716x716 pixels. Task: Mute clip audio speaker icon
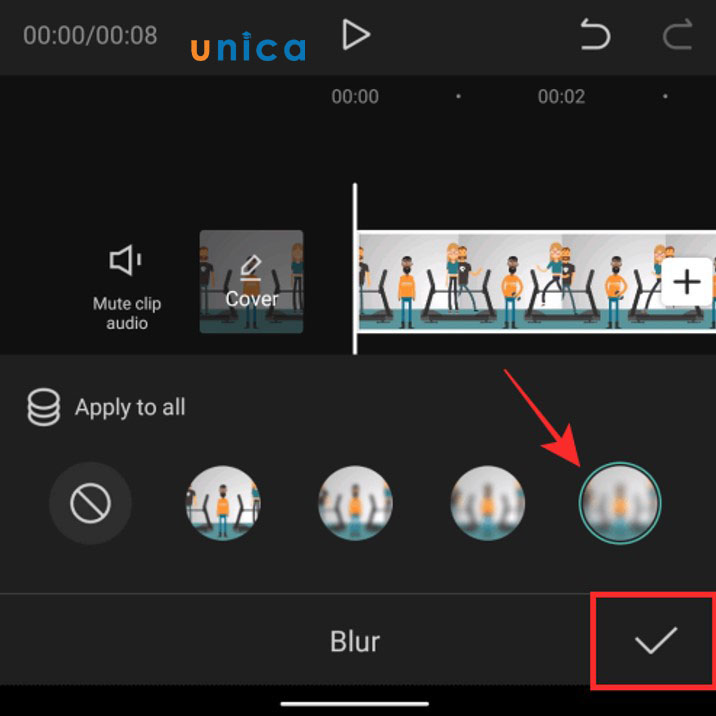(x=126, y=260)
